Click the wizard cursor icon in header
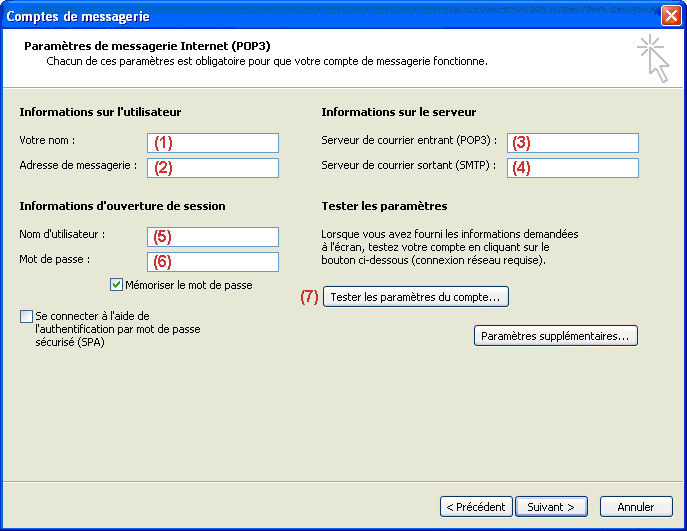687x531 pixels. click(653, 58)
